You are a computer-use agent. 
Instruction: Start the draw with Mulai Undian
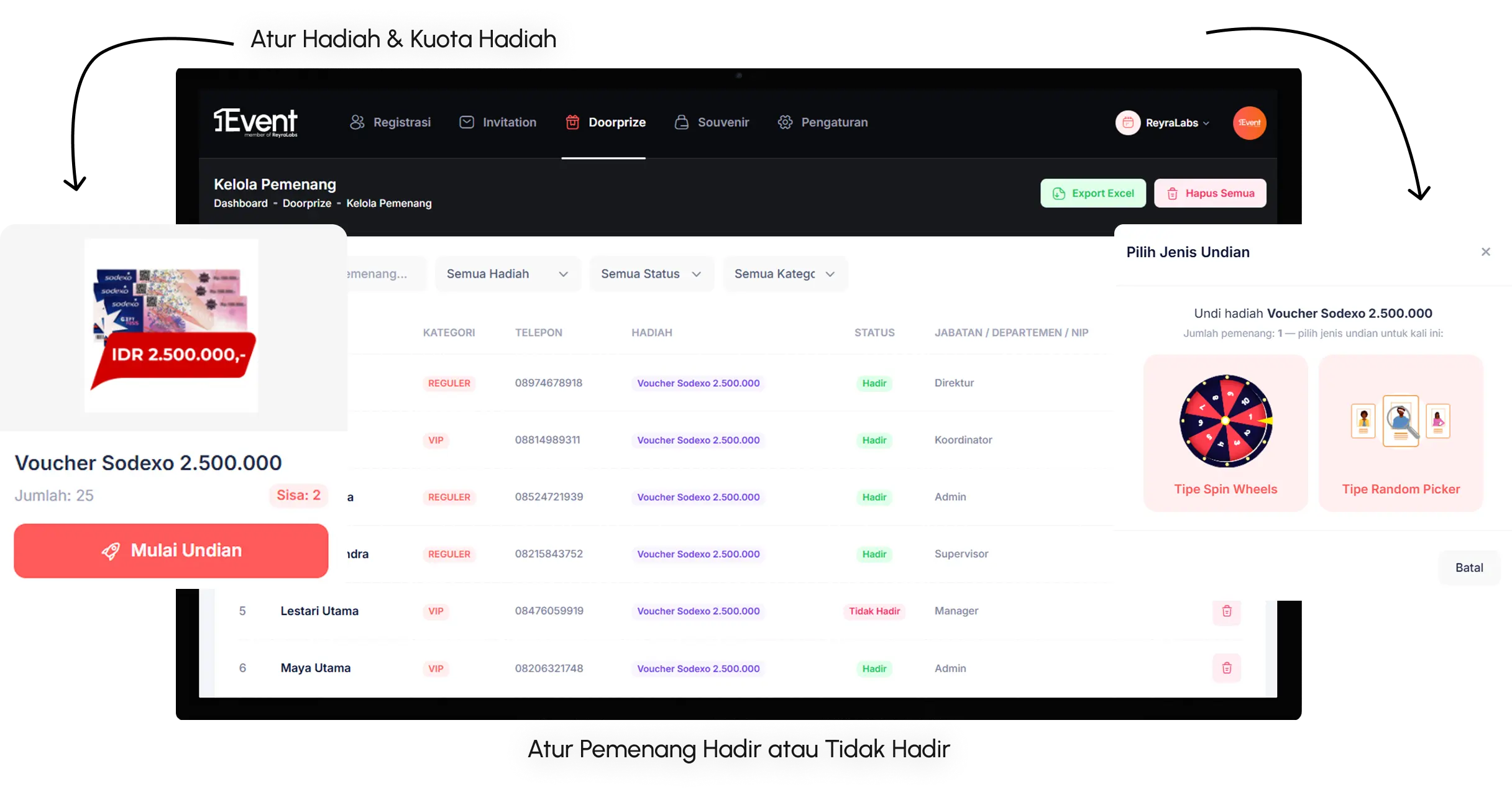tap(171, 550)
